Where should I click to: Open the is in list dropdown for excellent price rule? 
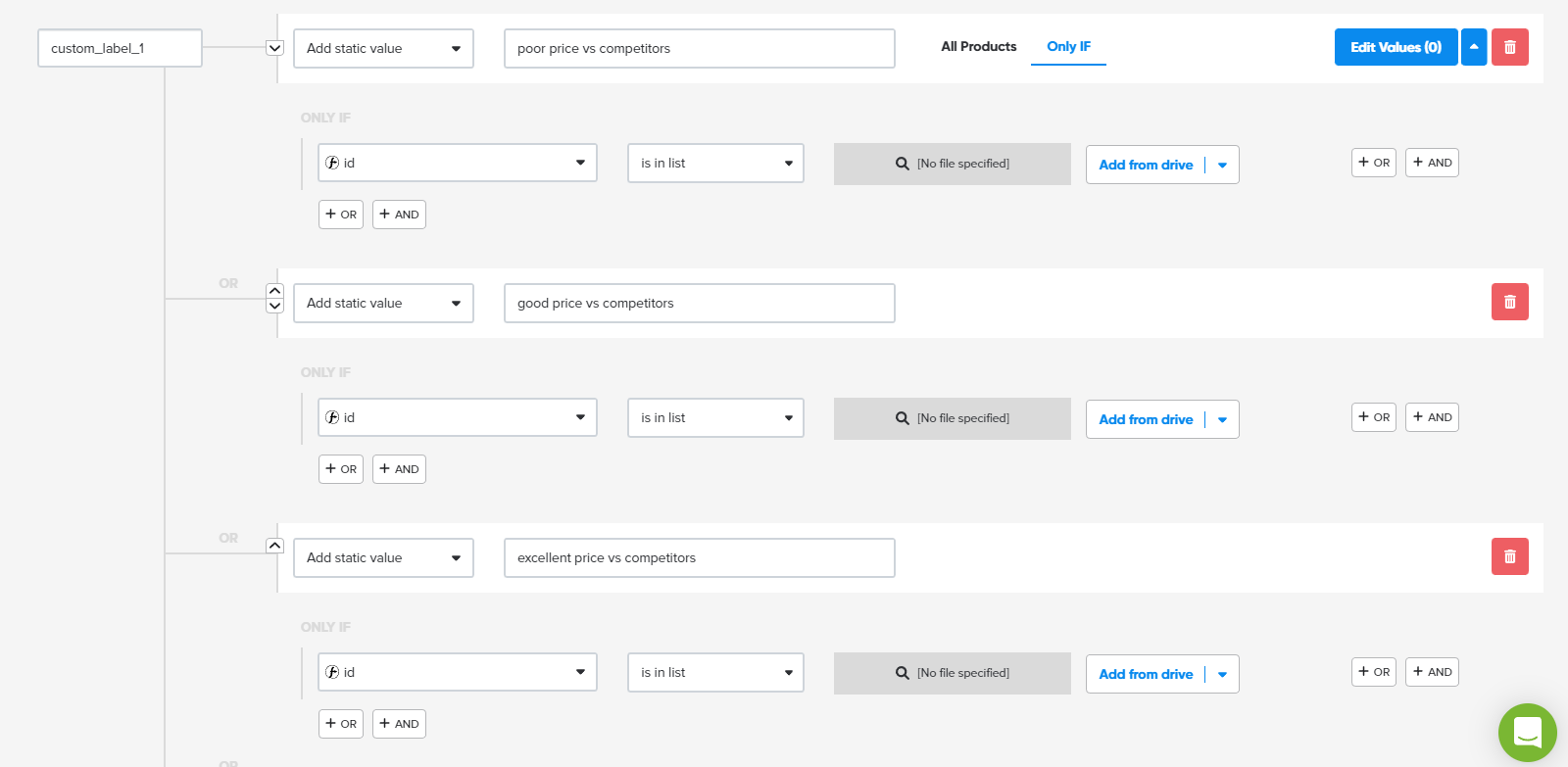pos(715,672)
